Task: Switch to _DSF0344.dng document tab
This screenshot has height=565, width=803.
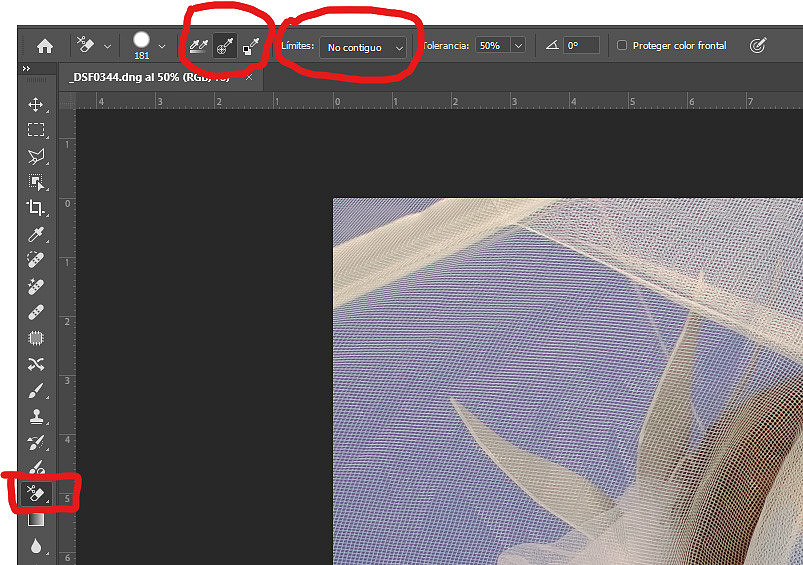Action: click(x=150, y=77)
